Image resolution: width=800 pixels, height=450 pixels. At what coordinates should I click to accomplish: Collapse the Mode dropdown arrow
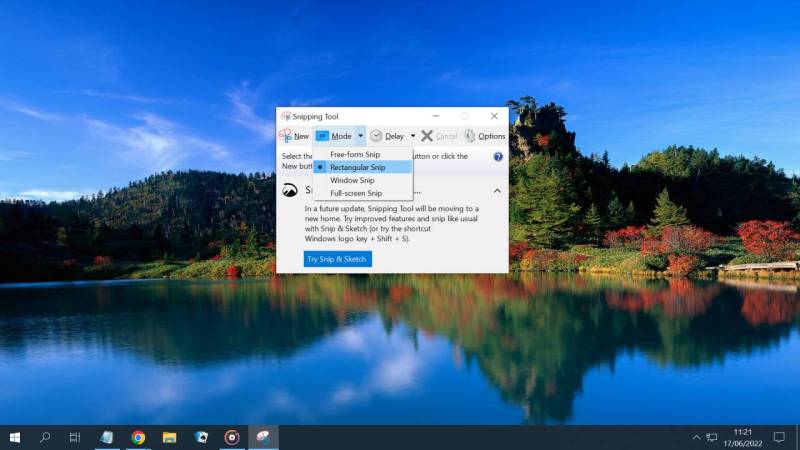pos(360,136)
